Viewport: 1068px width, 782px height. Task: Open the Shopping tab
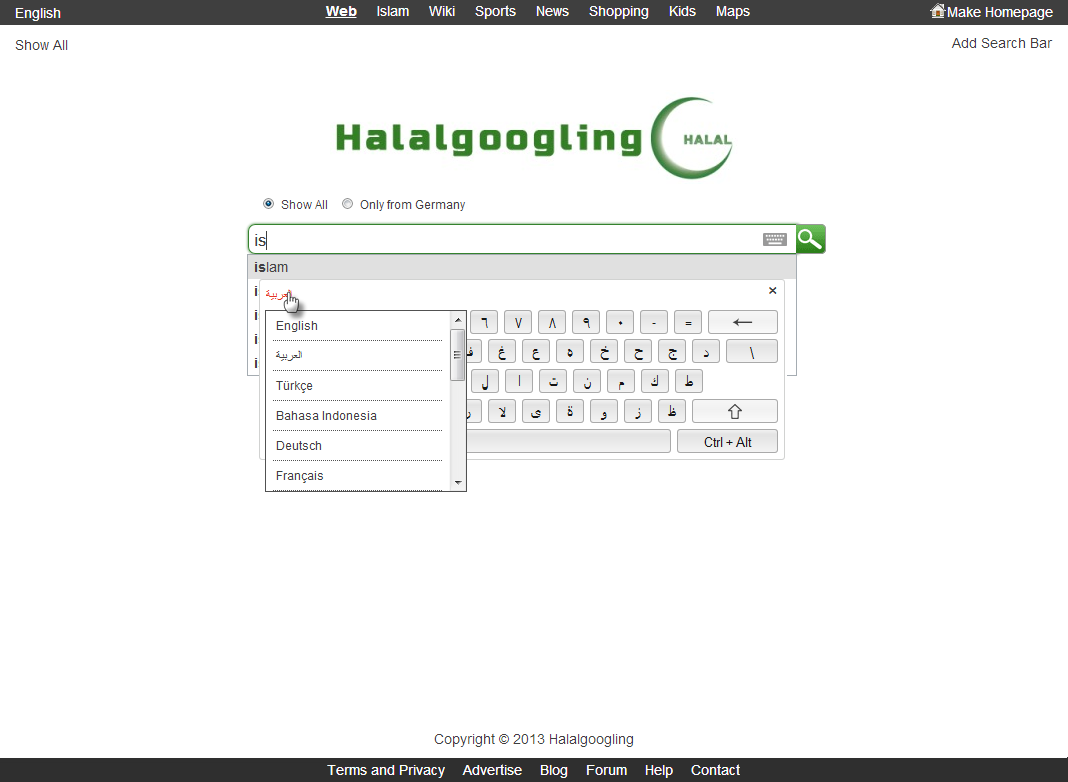619,12
